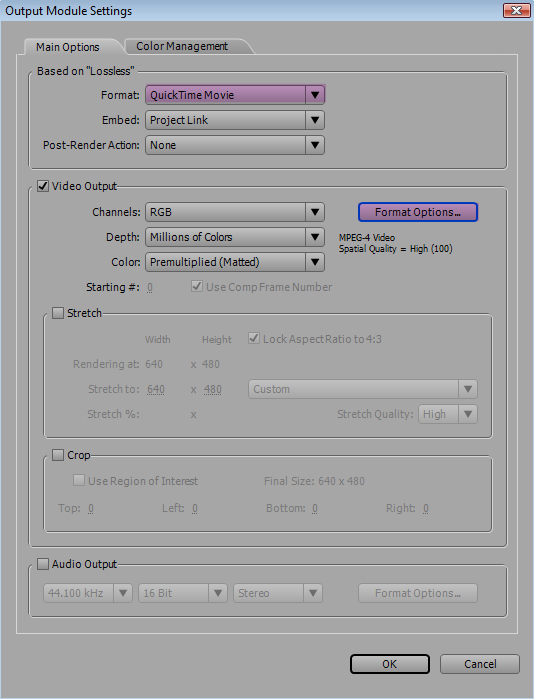Viewport: 534px width, 699px height.
Task: Expand the Embed dropdown set to Project Link
Action: 235,120
